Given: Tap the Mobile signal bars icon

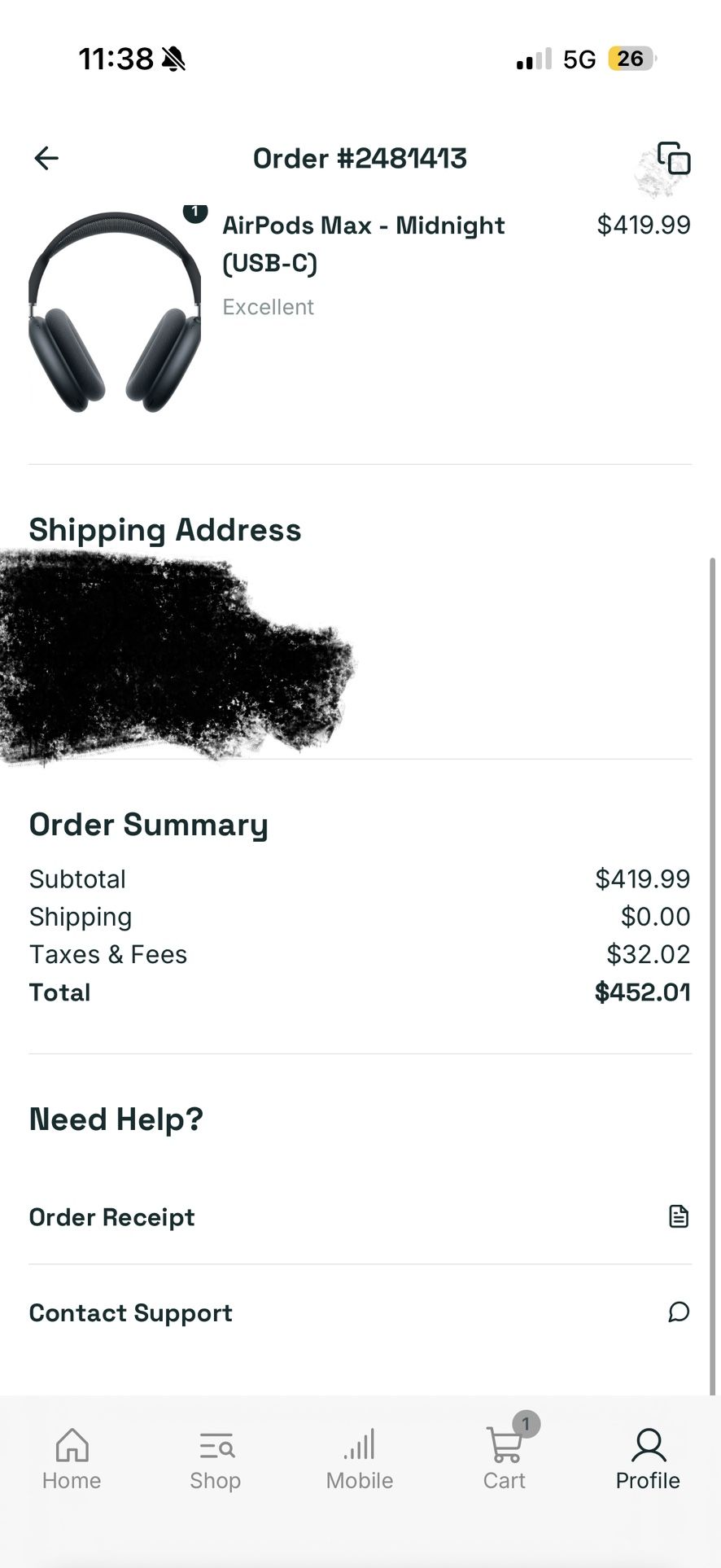Looking at the screenshot, I should (360, 1445).
